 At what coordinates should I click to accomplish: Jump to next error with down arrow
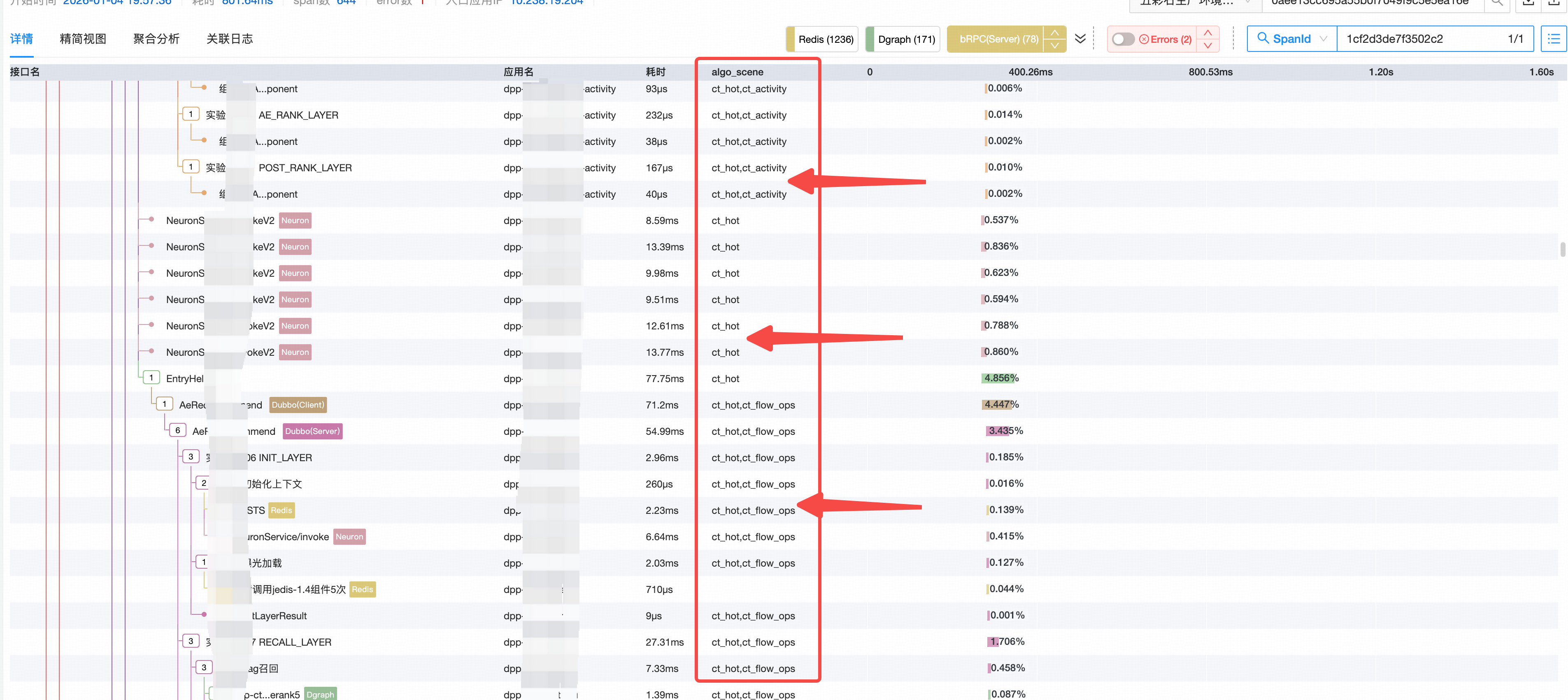pyautogui.click(x=1207, y=46)
